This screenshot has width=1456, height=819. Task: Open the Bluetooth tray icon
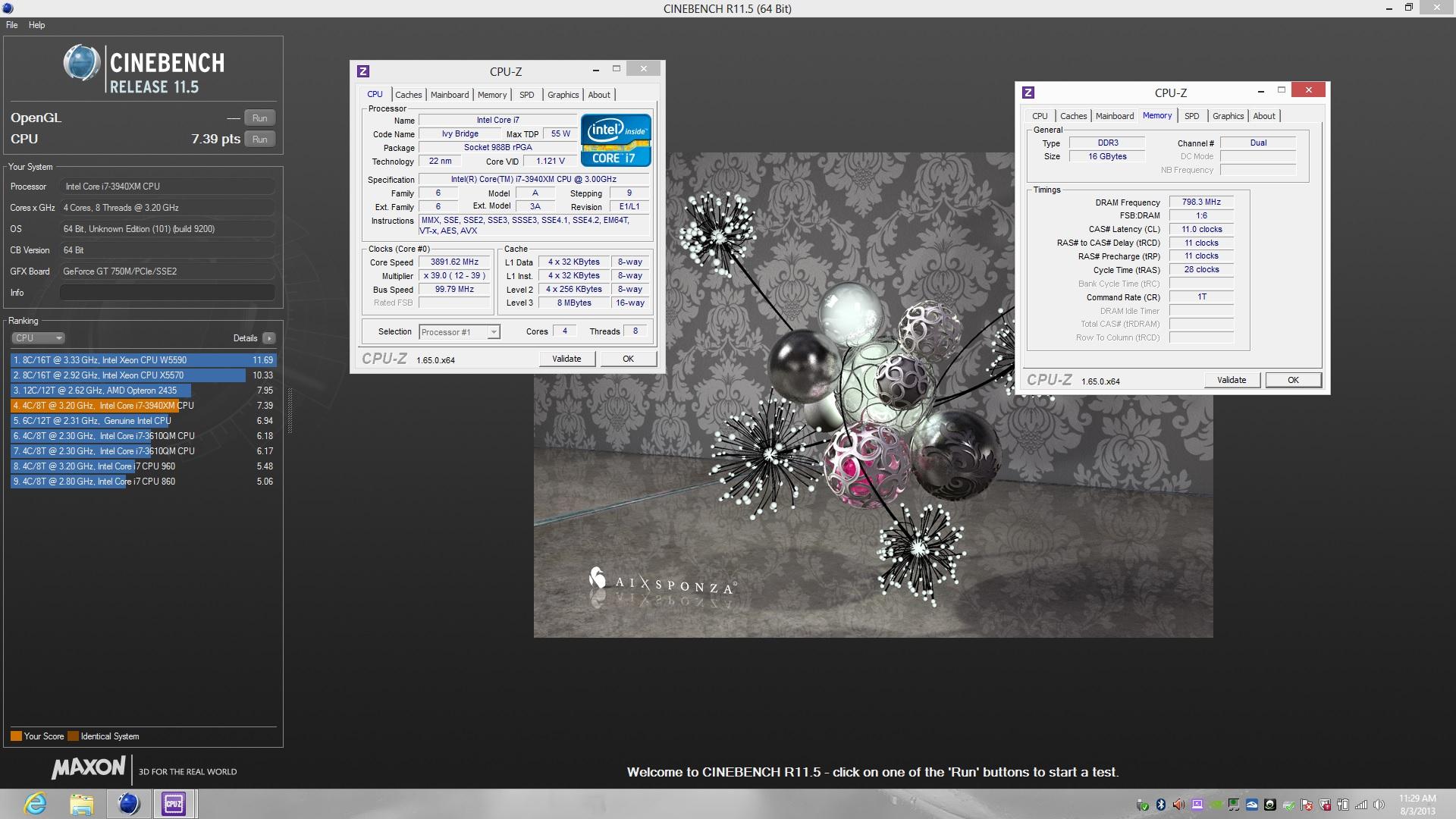(1161, 805)
